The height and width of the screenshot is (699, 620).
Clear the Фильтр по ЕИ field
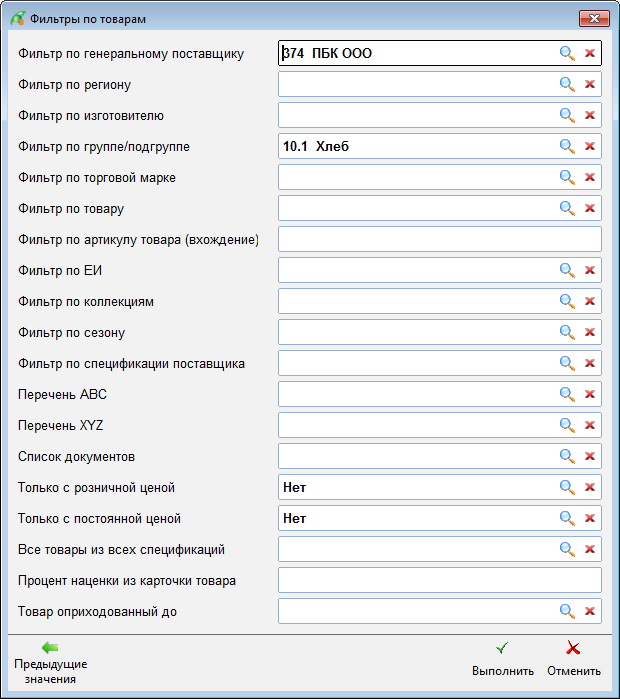[x=589, y=270]
